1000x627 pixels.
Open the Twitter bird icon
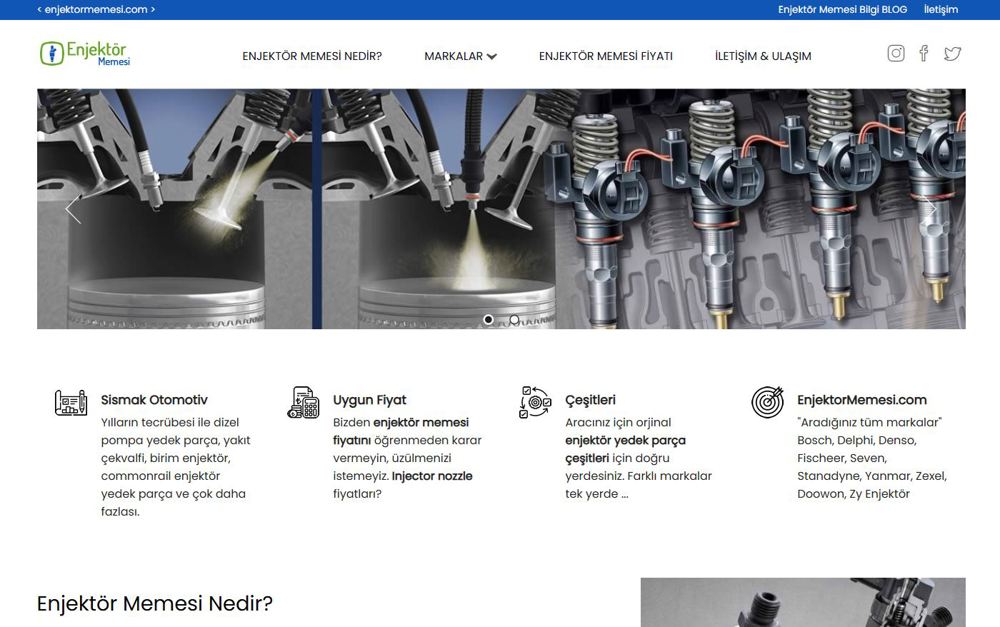(x=952, y=54)
